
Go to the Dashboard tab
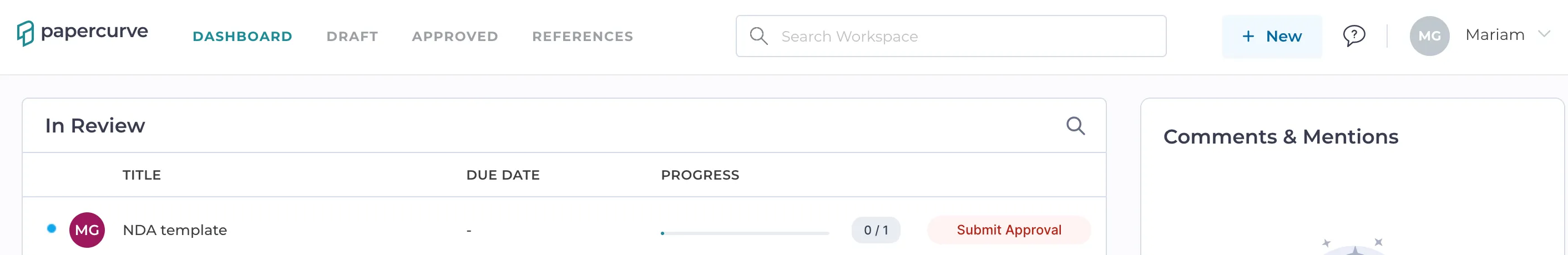click(x=242, y=37)
